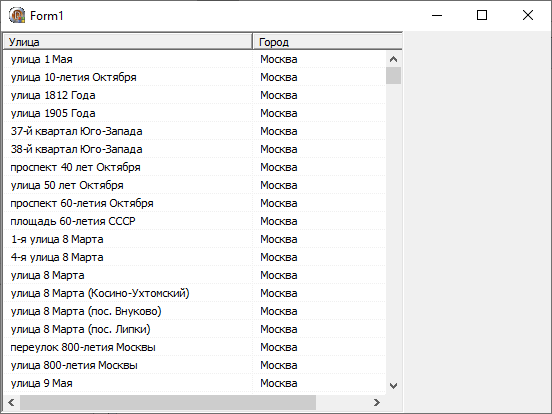Select улица 8 Марта (Косино-Ухтомский) row
Screen dimensions: 552x414
195,293
